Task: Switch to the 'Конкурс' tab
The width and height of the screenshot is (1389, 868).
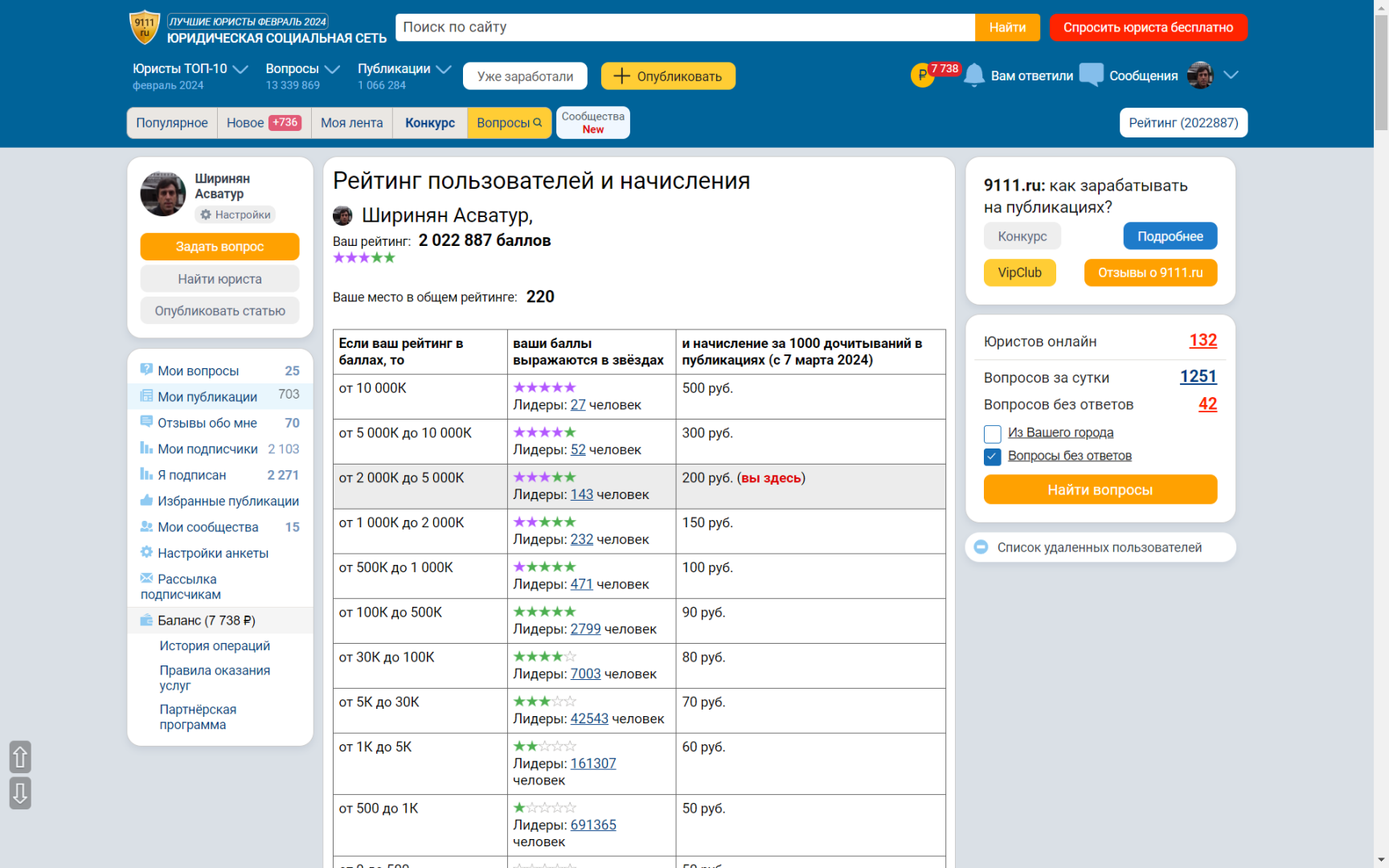Action: 430,123
